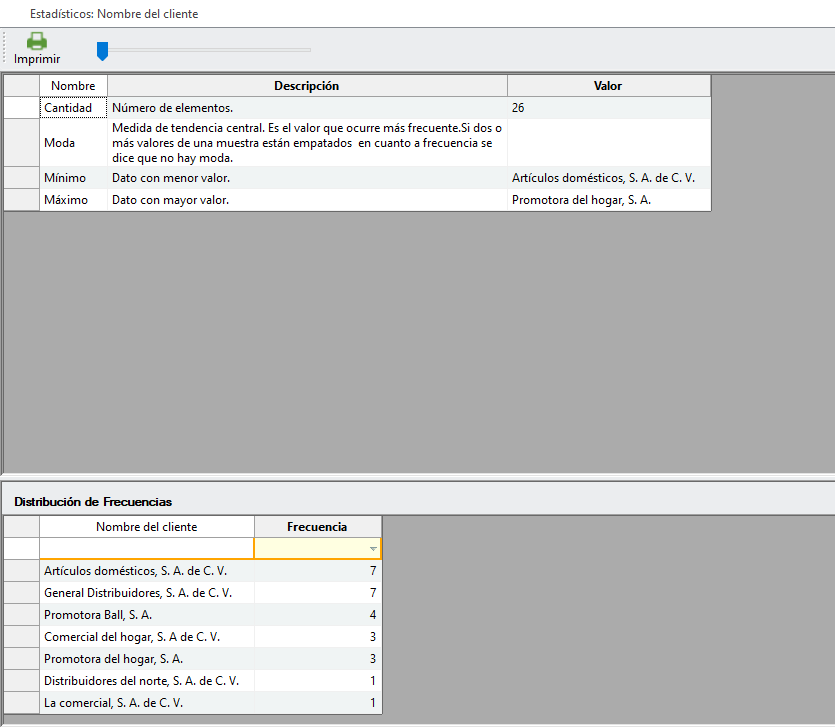Click the Imprimir printer icon
835x728 pixels.
tap(37, 42)
